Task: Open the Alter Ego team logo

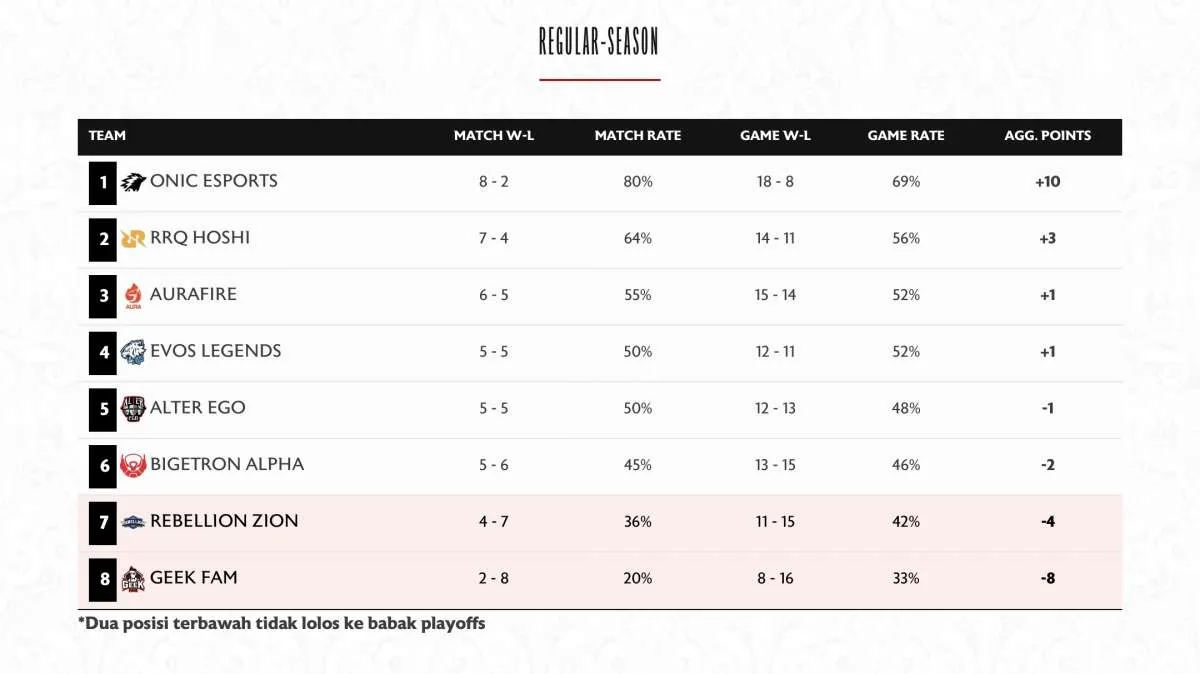Action: (x=133, y=409)
